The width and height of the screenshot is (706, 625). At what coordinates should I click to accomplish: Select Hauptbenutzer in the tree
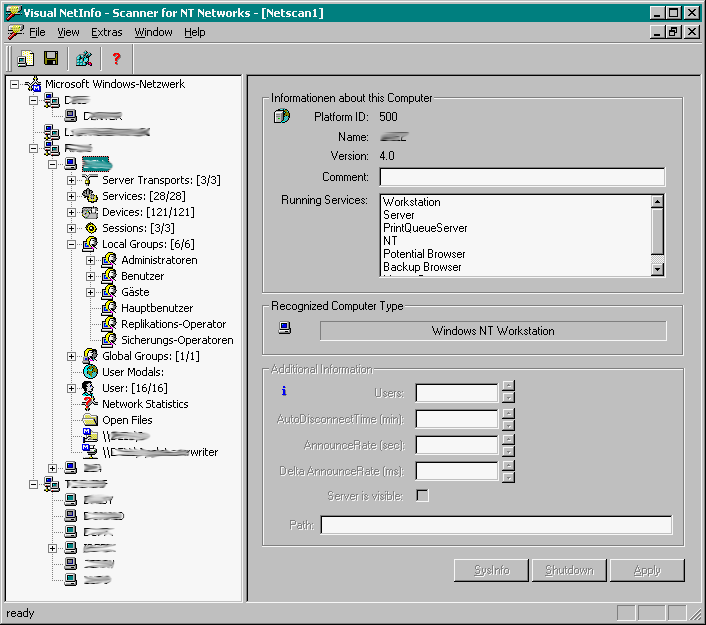(157, 308)
